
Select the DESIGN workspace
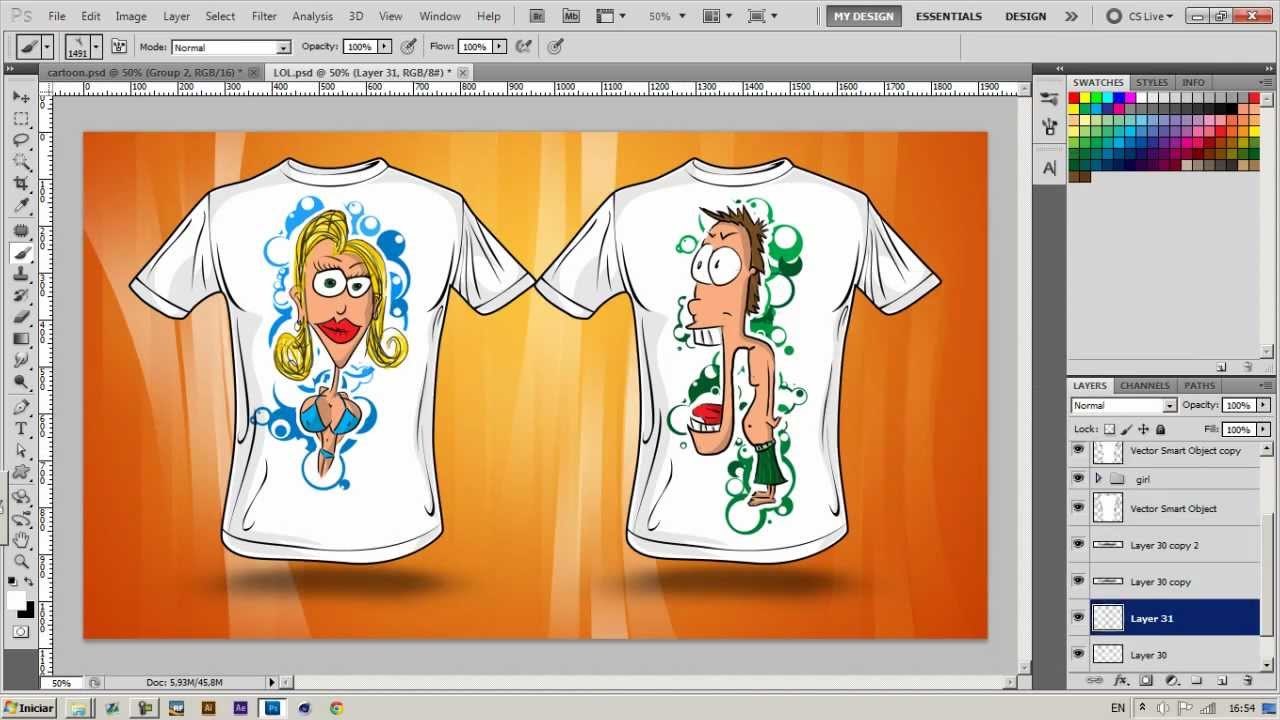pos(1025,16)
